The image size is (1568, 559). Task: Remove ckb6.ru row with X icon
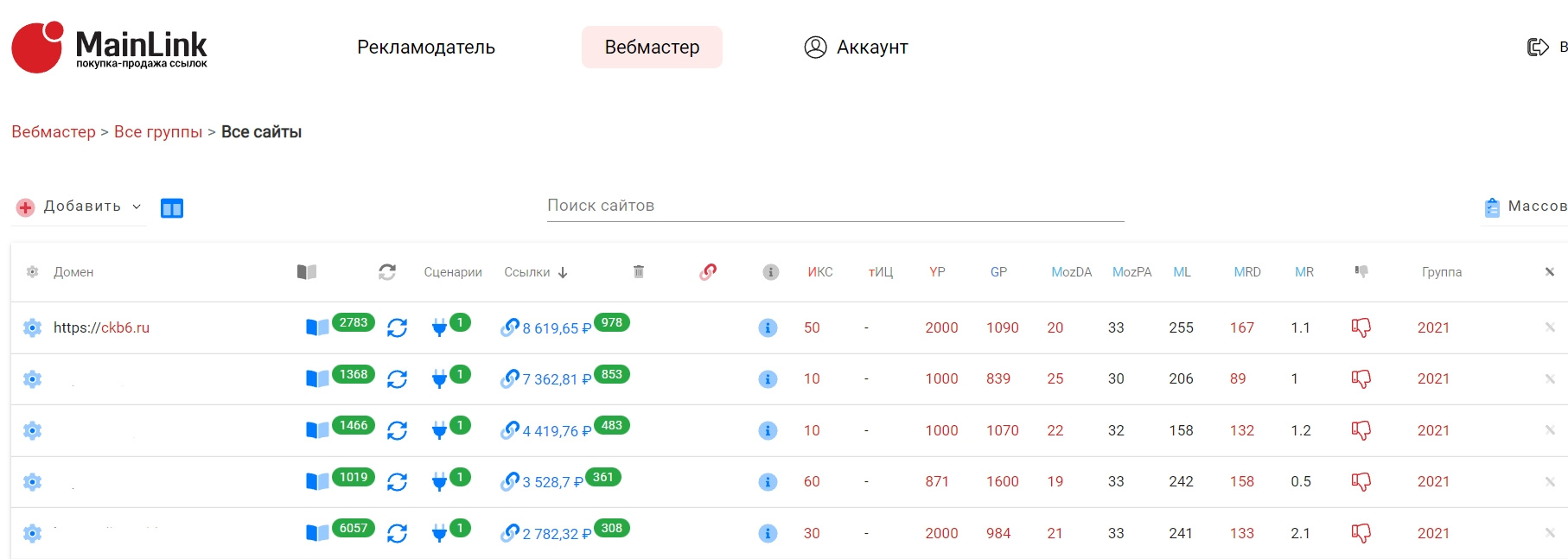point(1550,327)
